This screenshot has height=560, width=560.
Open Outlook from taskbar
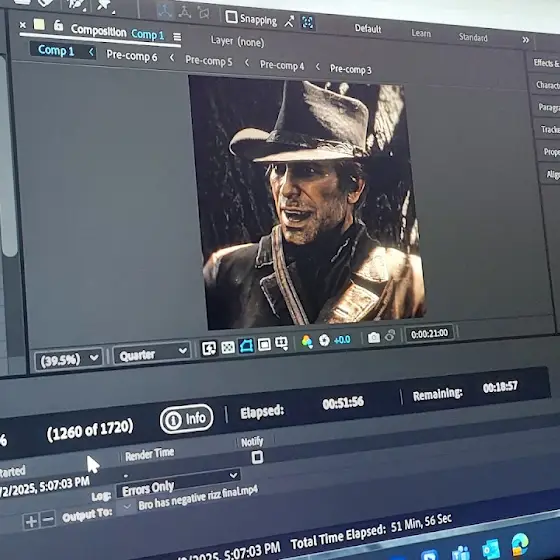click(x=491, y=549)
